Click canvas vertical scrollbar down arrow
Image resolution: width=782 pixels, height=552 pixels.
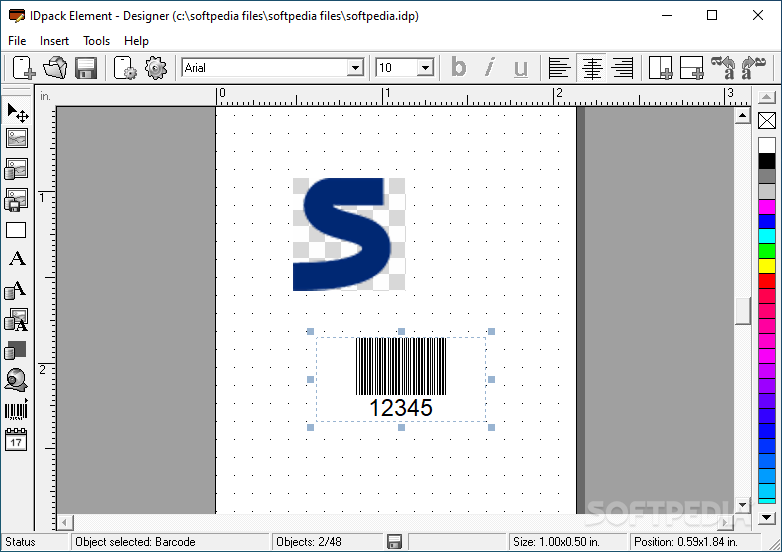742,505
